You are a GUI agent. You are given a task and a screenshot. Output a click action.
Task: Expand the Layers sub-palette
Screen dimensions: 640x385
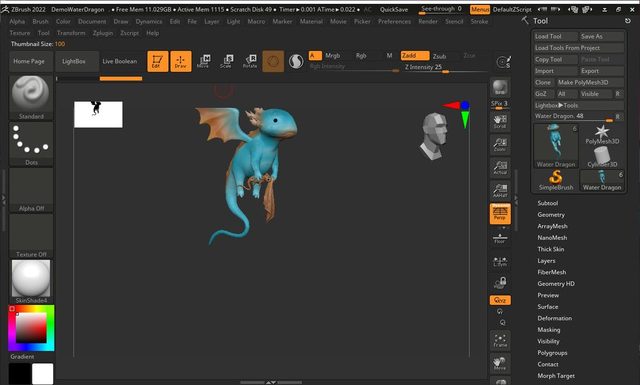546,260
